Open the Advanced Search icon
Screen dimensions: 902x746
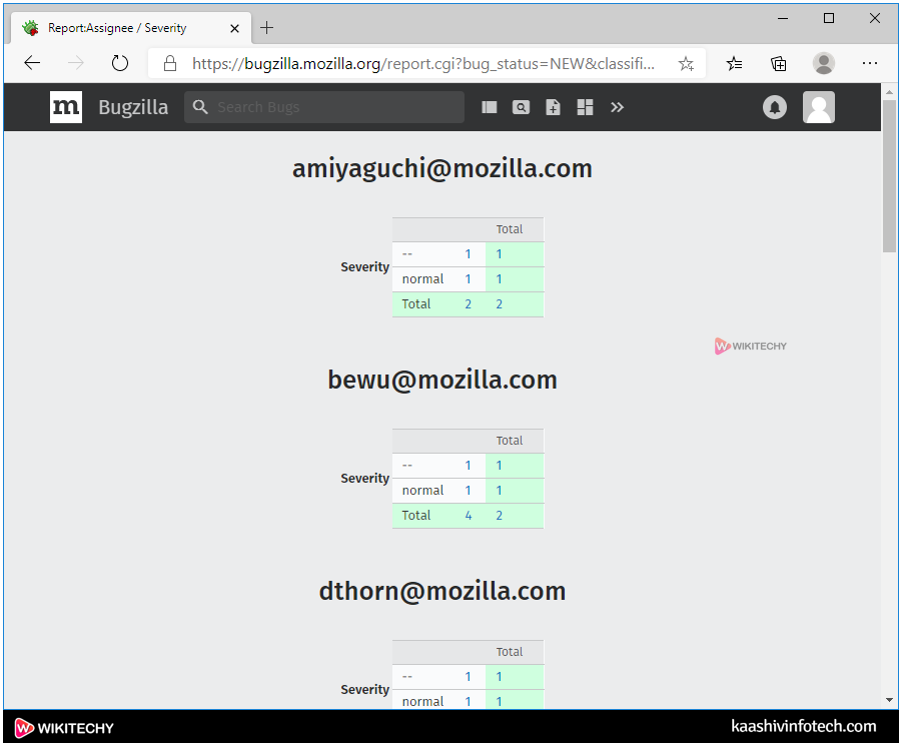pos(521,107)
